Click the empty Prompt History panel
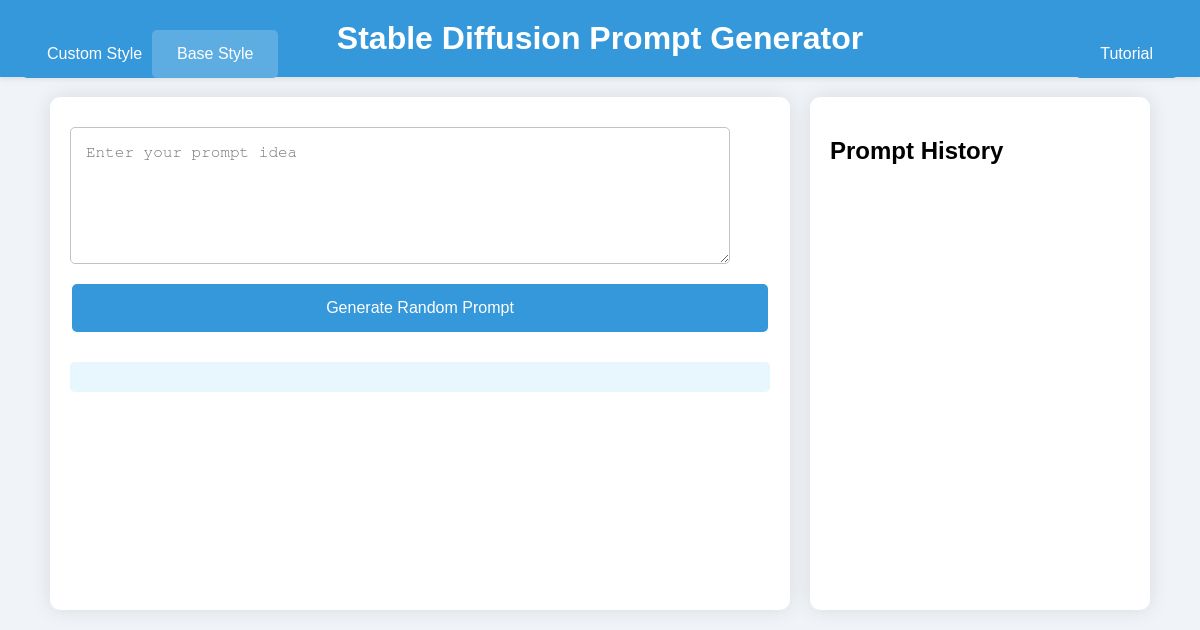 [980, 400]
